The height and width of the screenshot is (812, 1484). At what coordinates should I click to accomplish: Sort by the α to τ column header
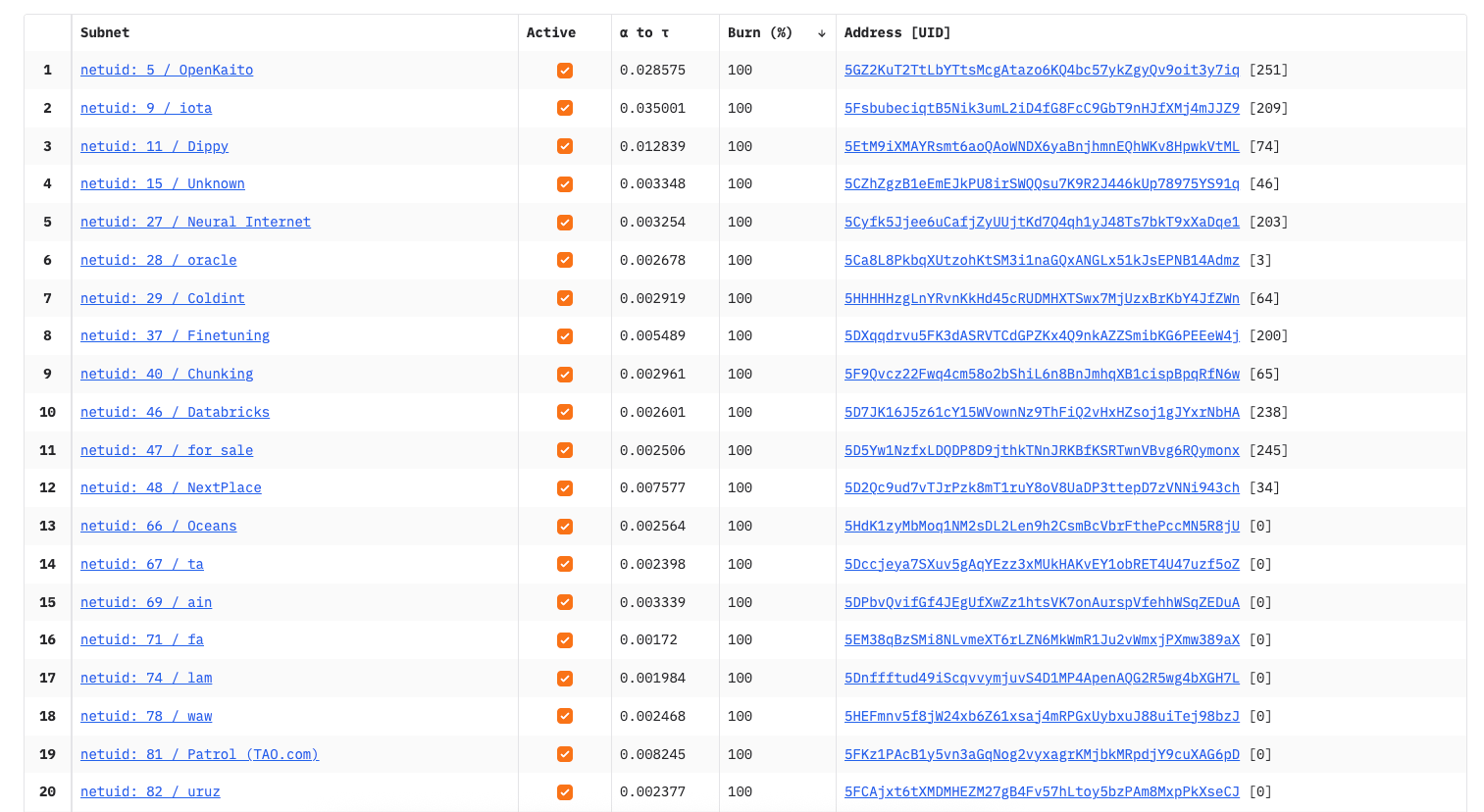pos(644,32)
